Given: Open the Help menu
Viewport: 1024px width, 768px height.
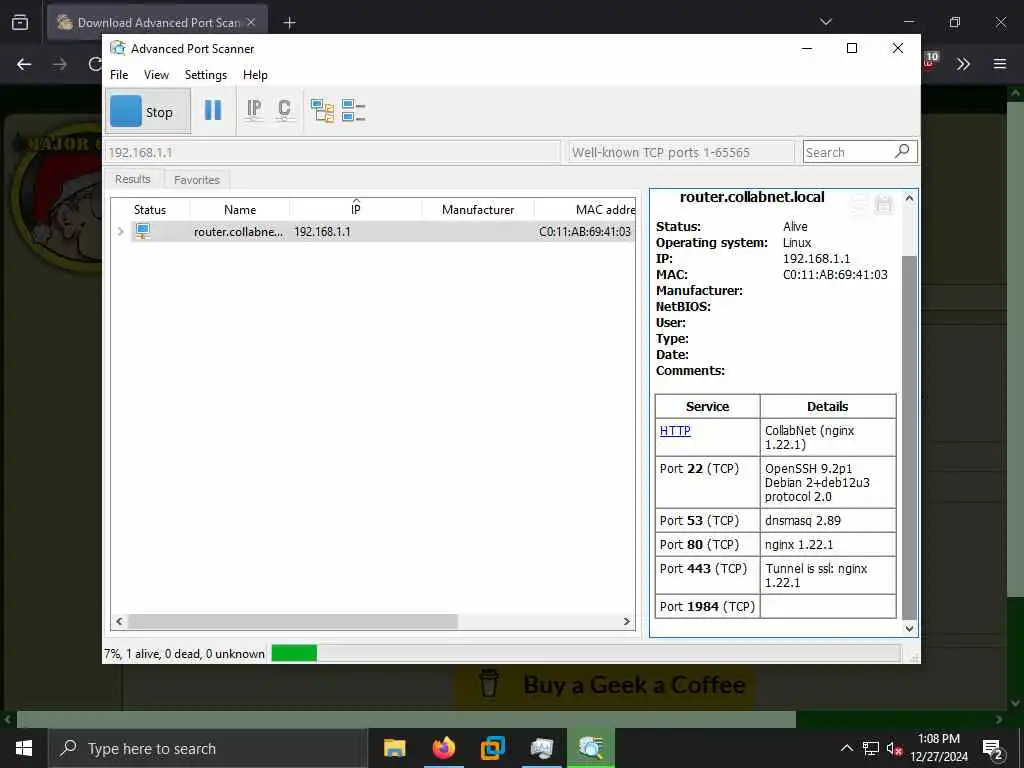Looking at the screenshot, I should click(255, 74).
